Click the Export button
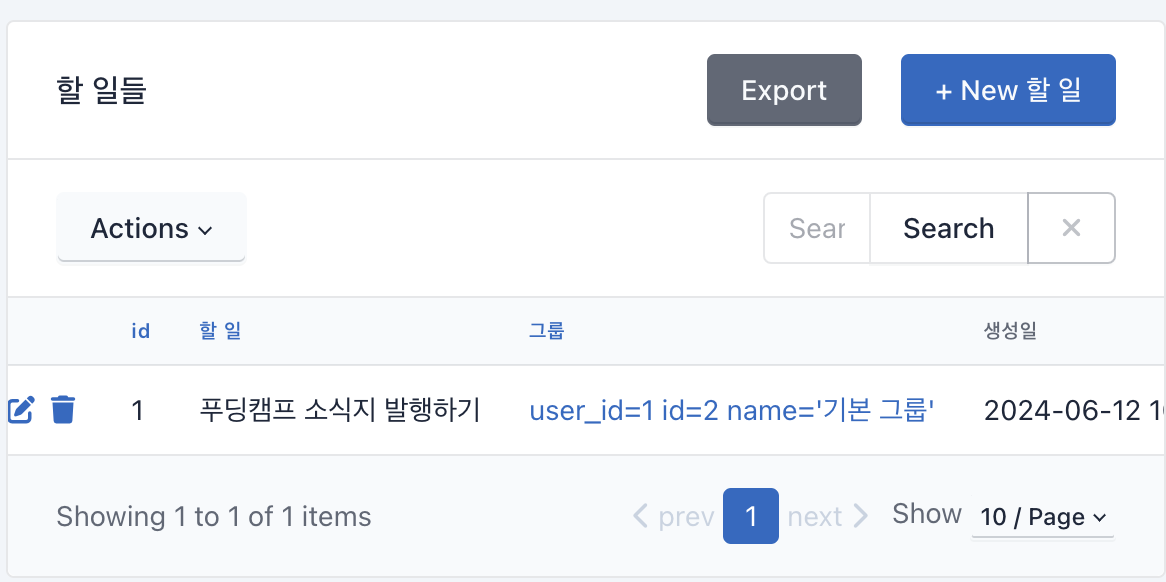This screenshot has width=1166, height=582. [x=784, y=90]
